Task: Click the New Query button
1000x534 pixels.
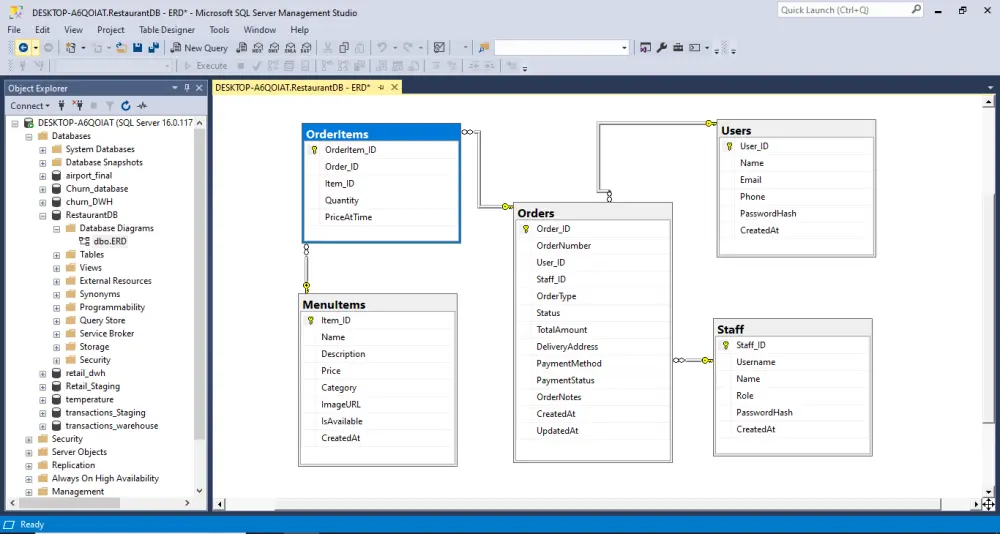Action: [x=199, y=48]
